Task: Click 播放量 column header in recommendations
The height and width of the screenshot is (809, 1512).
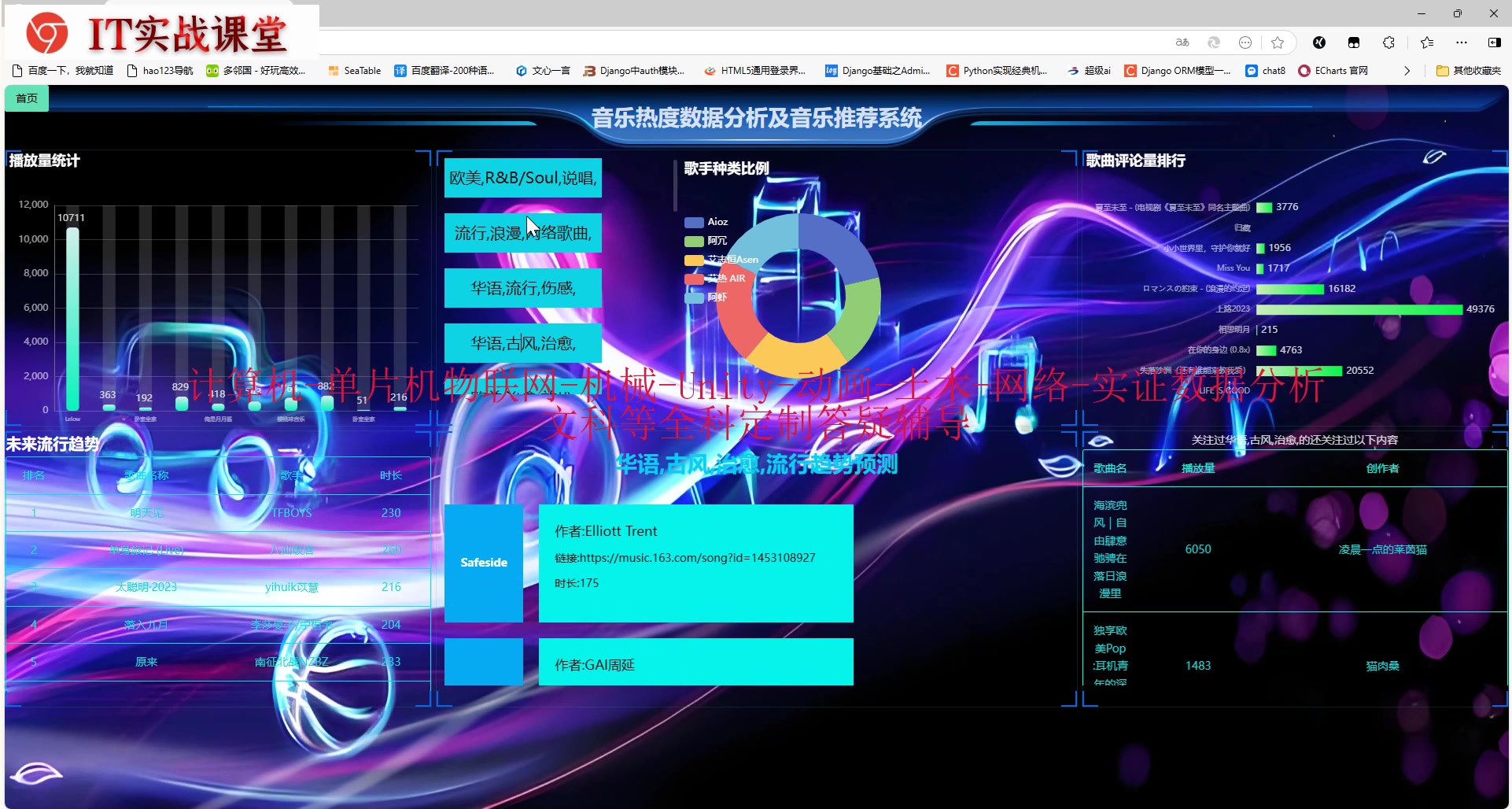Action: pyautogui.click(x=1198, y=468)
